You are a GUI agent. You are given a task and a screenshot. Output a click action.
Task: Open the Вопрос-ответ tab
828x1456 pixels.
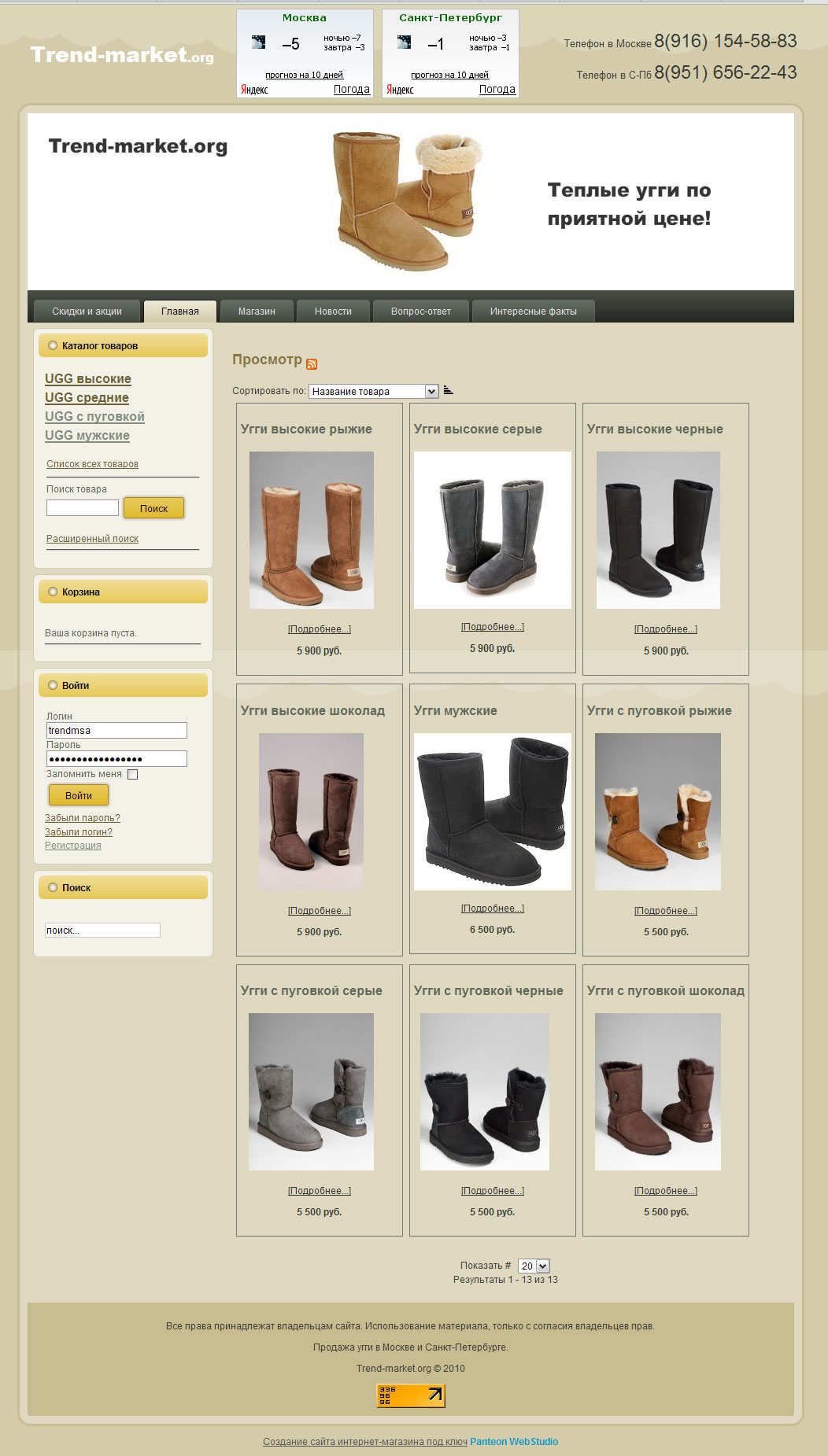click(421, 311)
